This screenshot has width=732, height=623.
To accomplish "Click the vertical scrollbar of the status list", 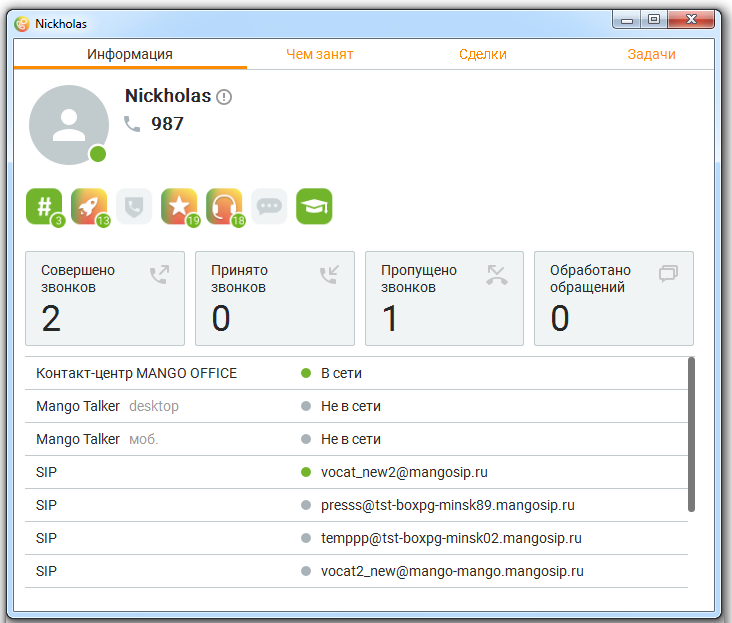I will tap(691, 434).
